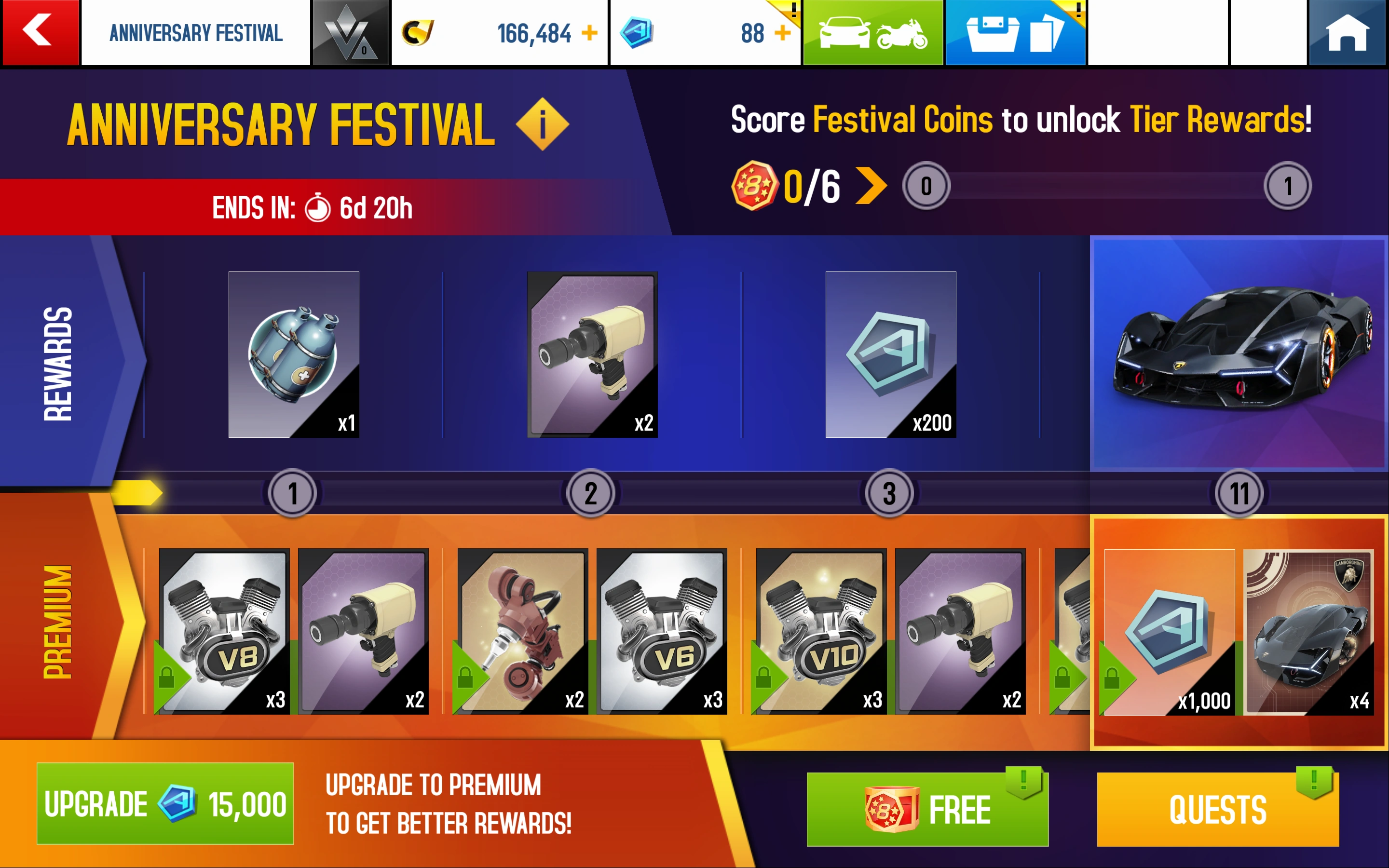Viewport: 1389px width, 868px height.
Task: Select the REWARDS free row label
Action: (x=57, y=364)
